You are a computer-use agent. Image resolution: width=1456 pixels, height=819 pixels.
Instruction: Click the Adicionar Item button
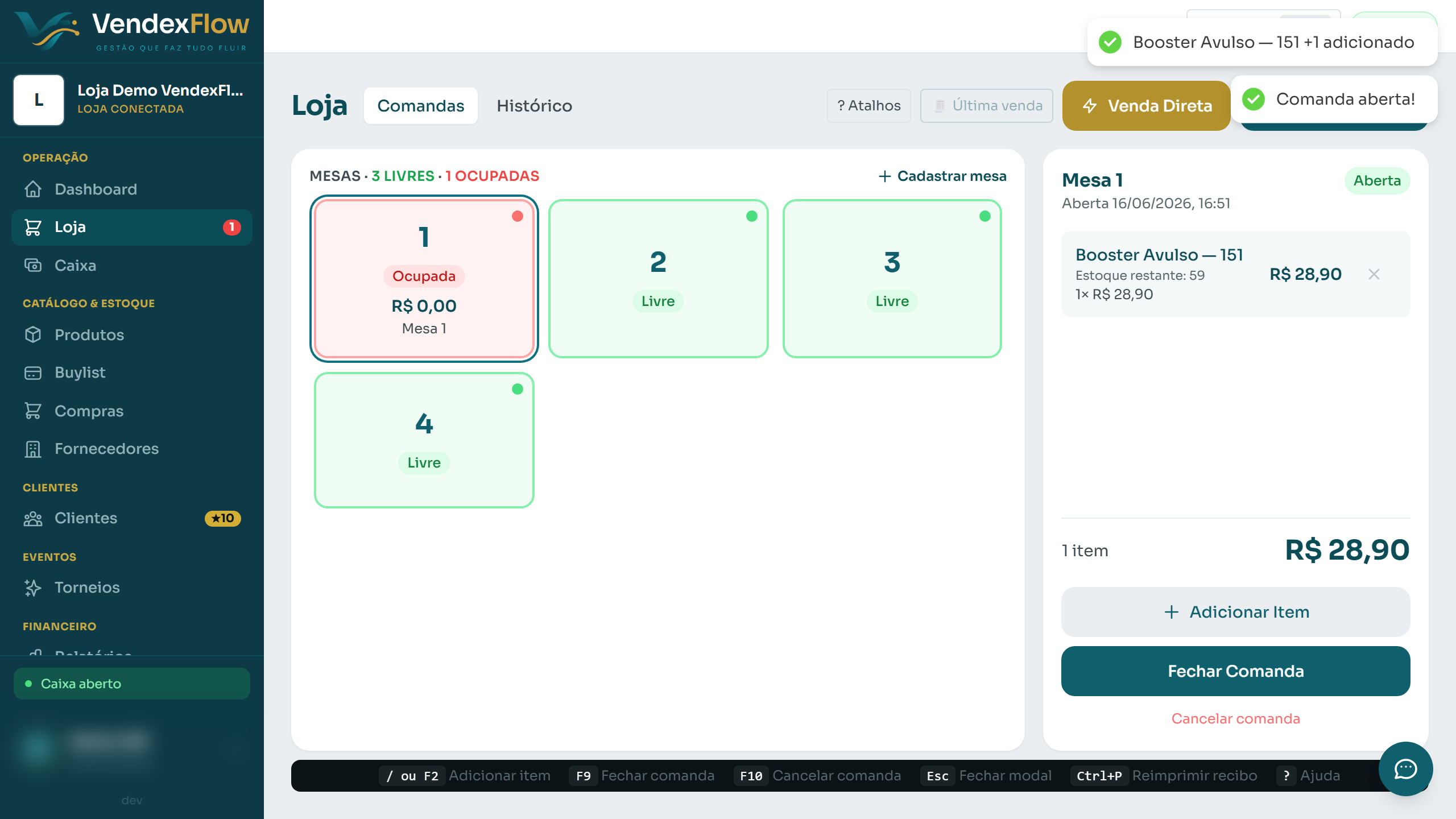(1235, 612)
